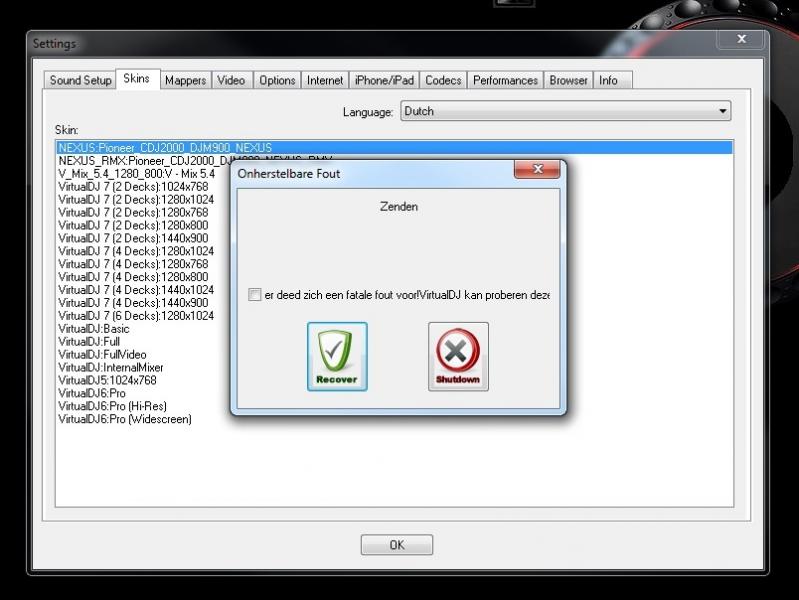
Task: Choose V_Mix_5.4_1280_800 skin
Action: pos(137,174)
